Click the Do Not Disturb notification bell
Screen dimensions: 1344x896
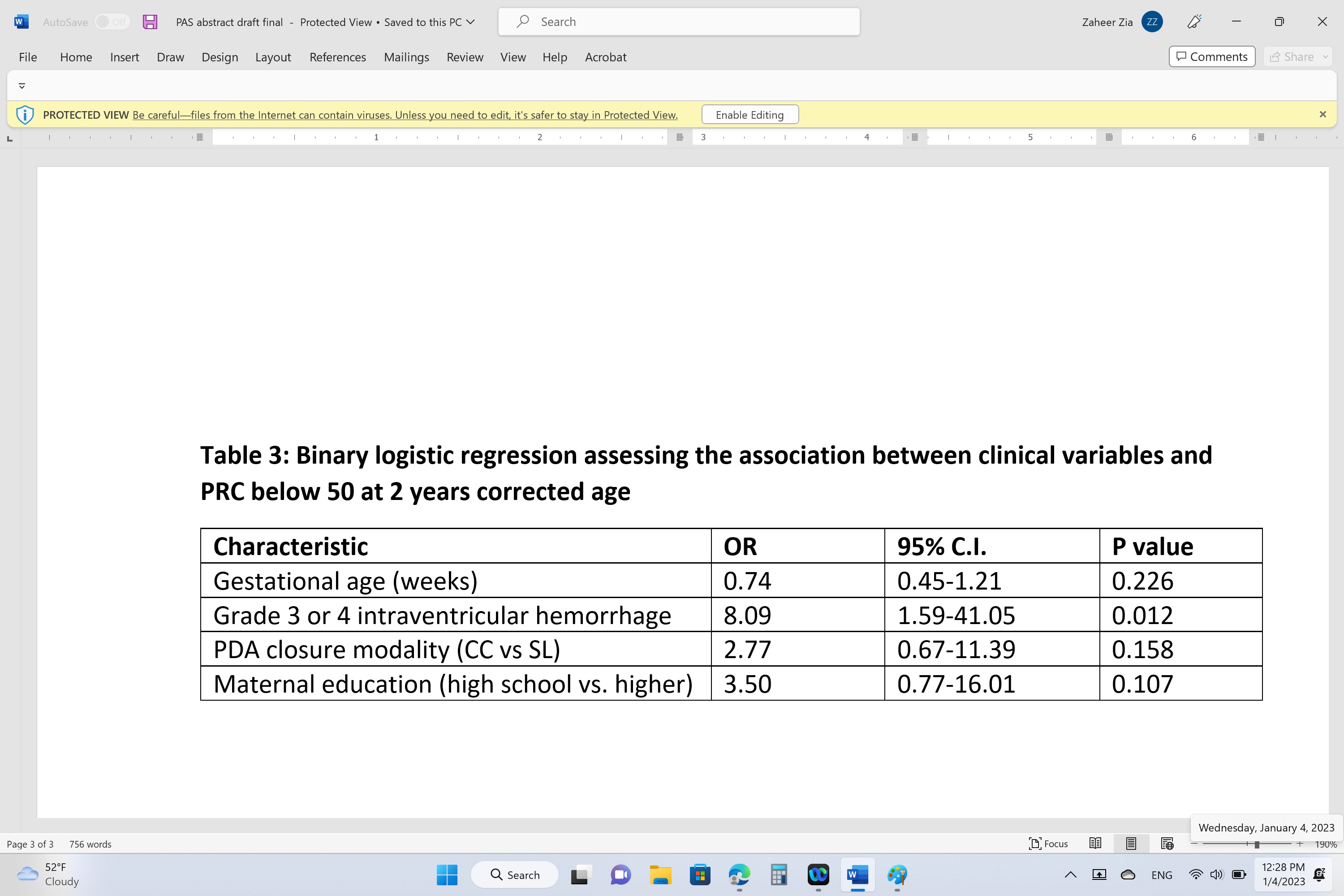pos(1320,874)
